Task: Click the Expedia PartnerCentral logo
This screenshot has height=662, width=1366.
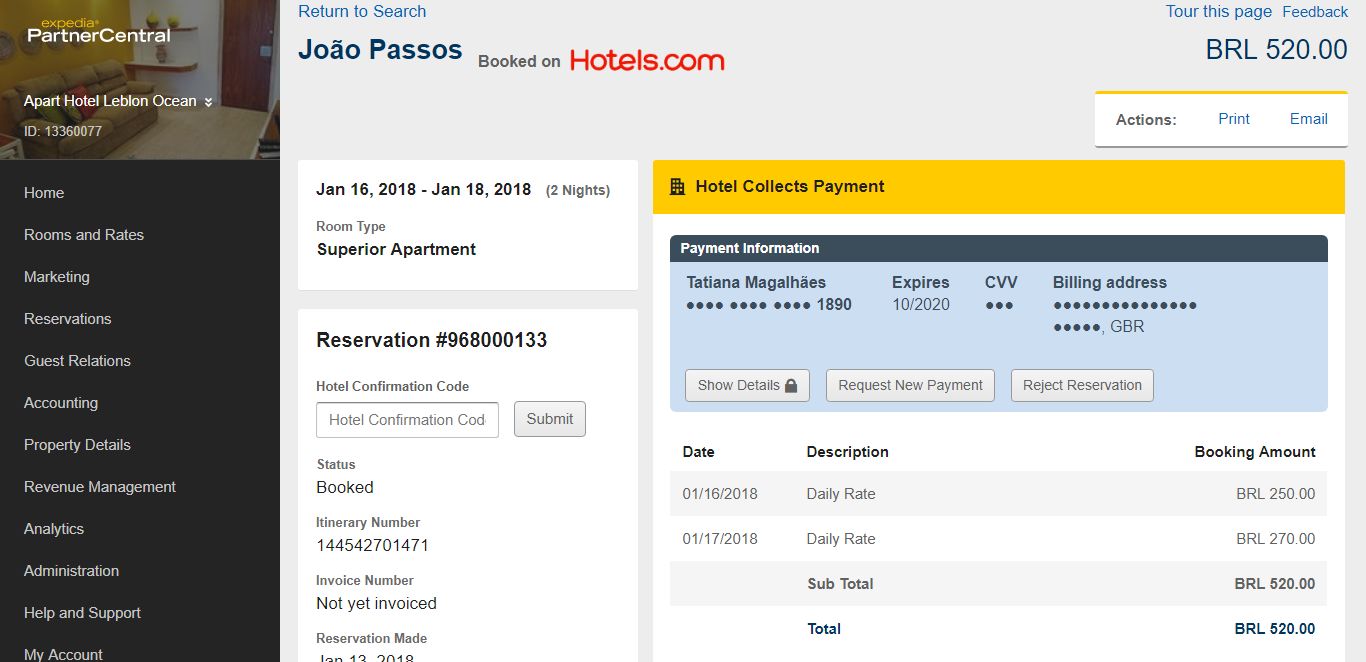Action: pos(98,31)
